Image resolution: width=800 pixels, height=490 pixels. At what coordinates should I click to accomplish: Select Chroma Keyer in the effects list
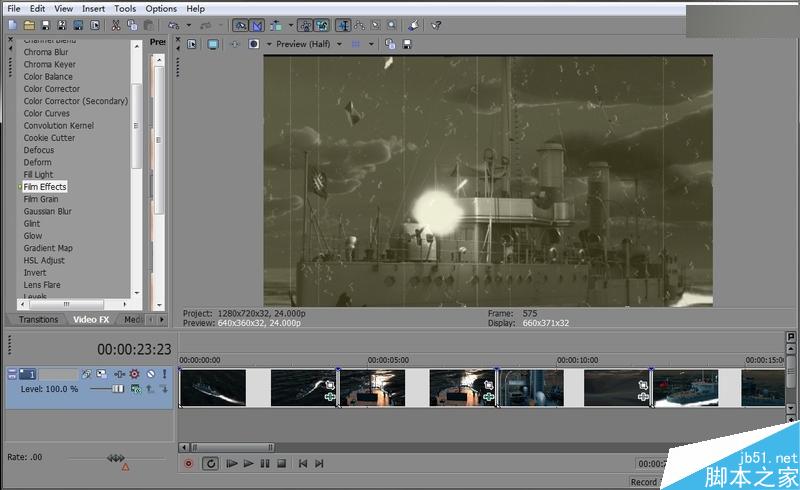tap(49, 64)
